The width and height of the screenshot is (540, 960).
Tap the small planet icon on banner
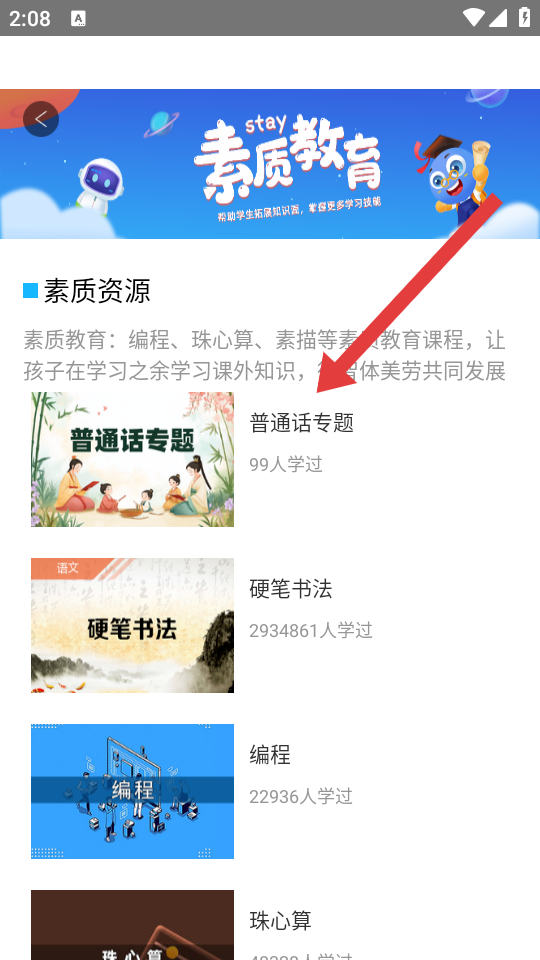tap(162, 124)
